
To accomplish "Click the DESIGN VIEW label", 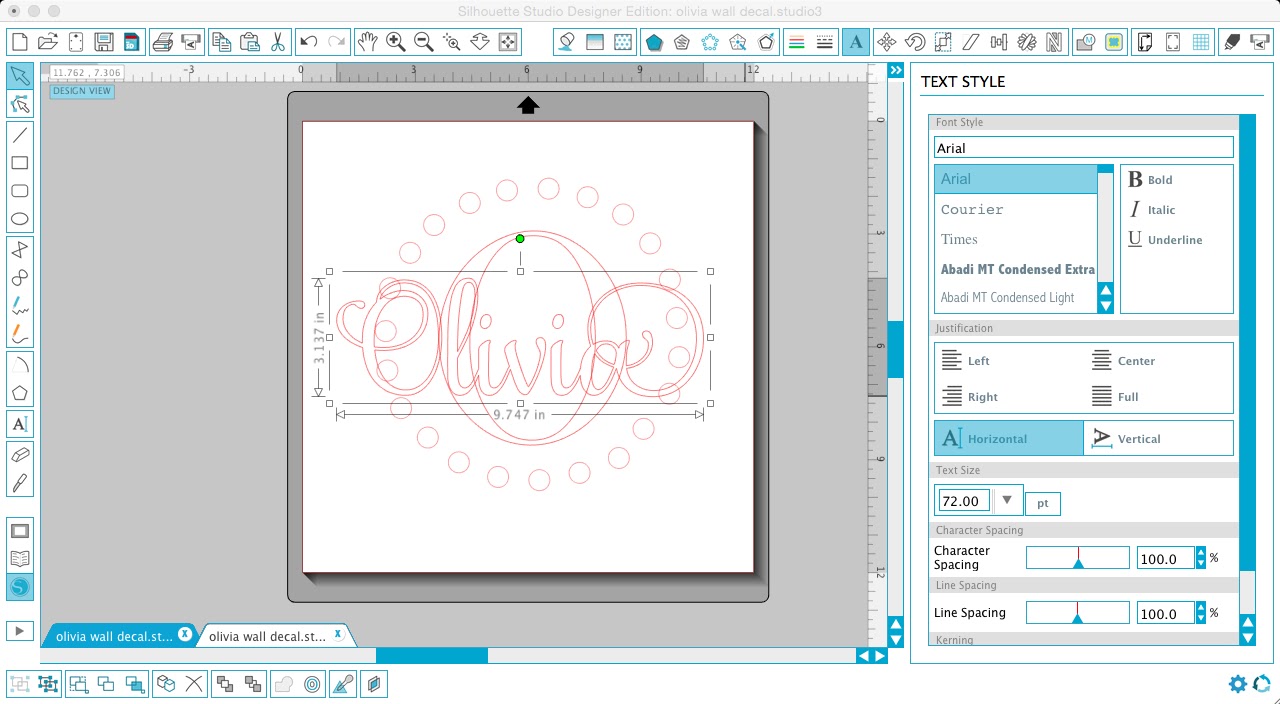I will point(81,91).
